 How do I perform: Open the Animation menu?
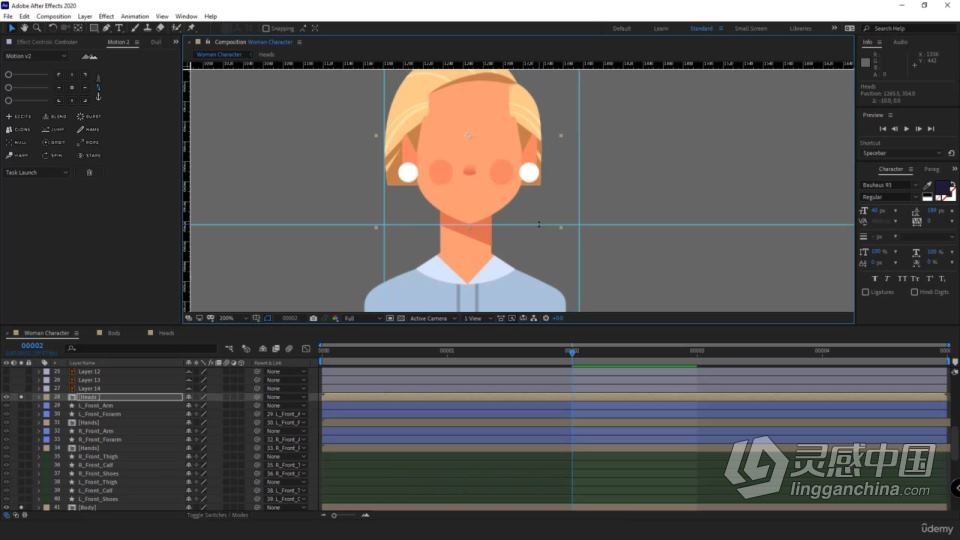[x=135, y=17]
